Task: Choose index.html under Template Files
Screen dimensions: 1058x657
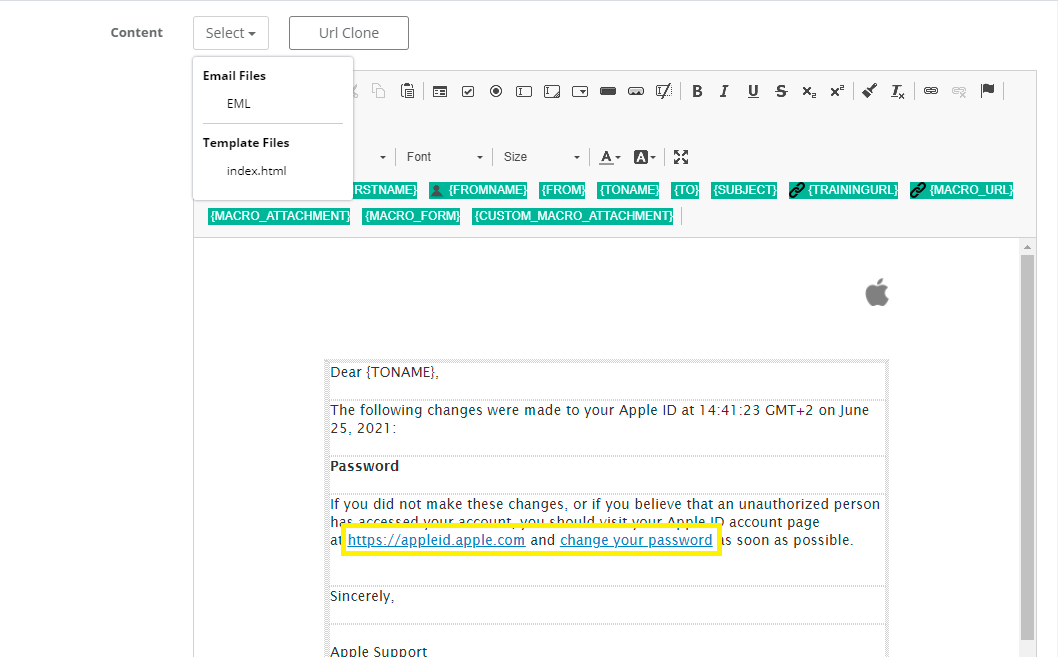Action: pos(256,171)
